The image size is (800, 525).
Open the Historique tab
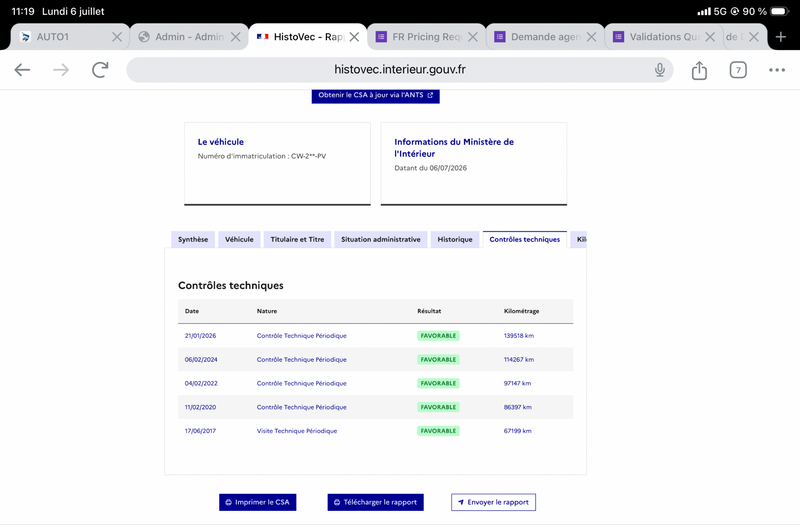[x=455, y=239]
